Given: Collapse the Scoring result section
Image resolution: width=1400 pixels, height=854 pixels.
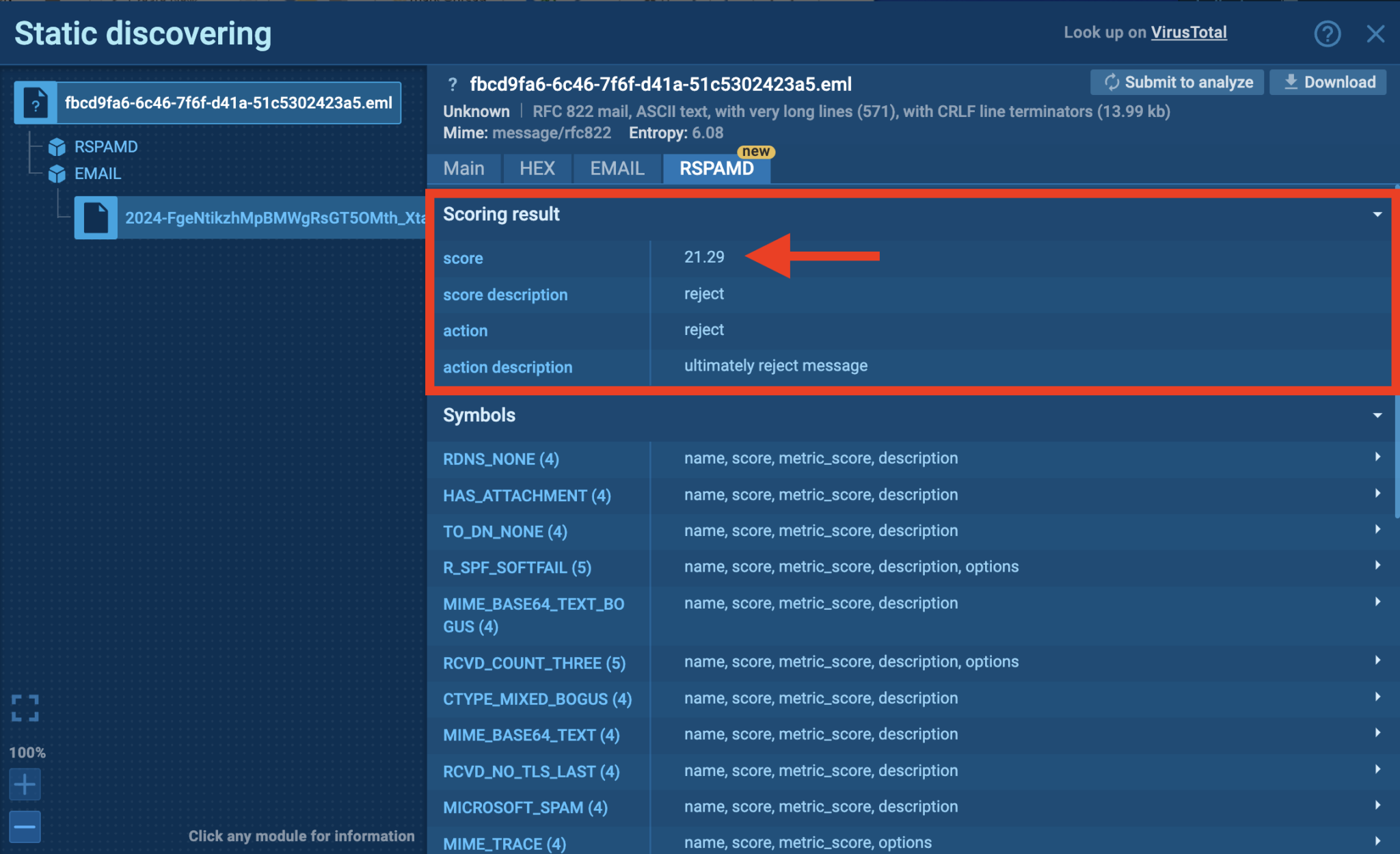Looking at the screenshot, I should pyautogui.click(x=1377, y=215).
